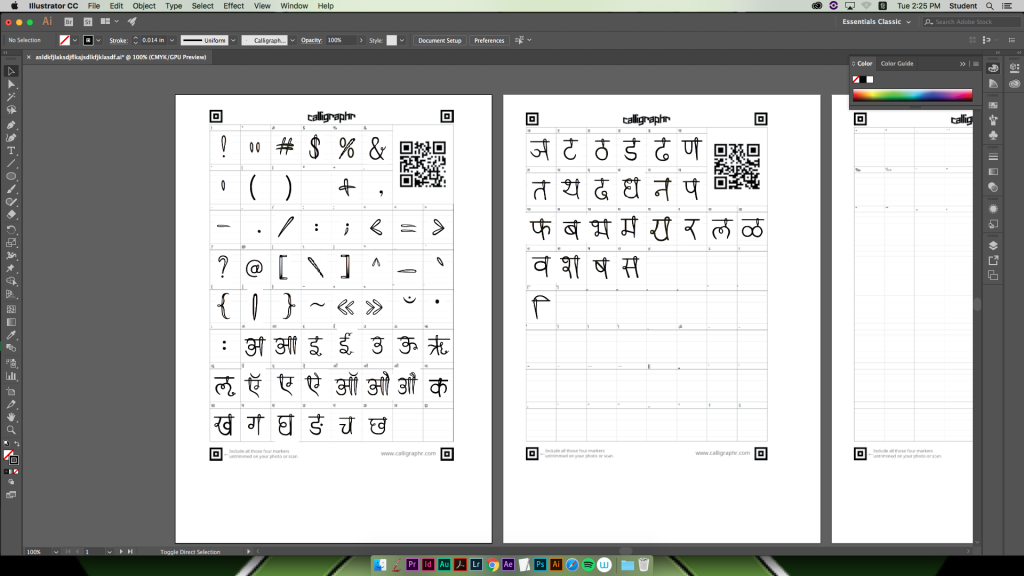
Task: Click the black swatch in Color panel
Action: tap(863, 80)
